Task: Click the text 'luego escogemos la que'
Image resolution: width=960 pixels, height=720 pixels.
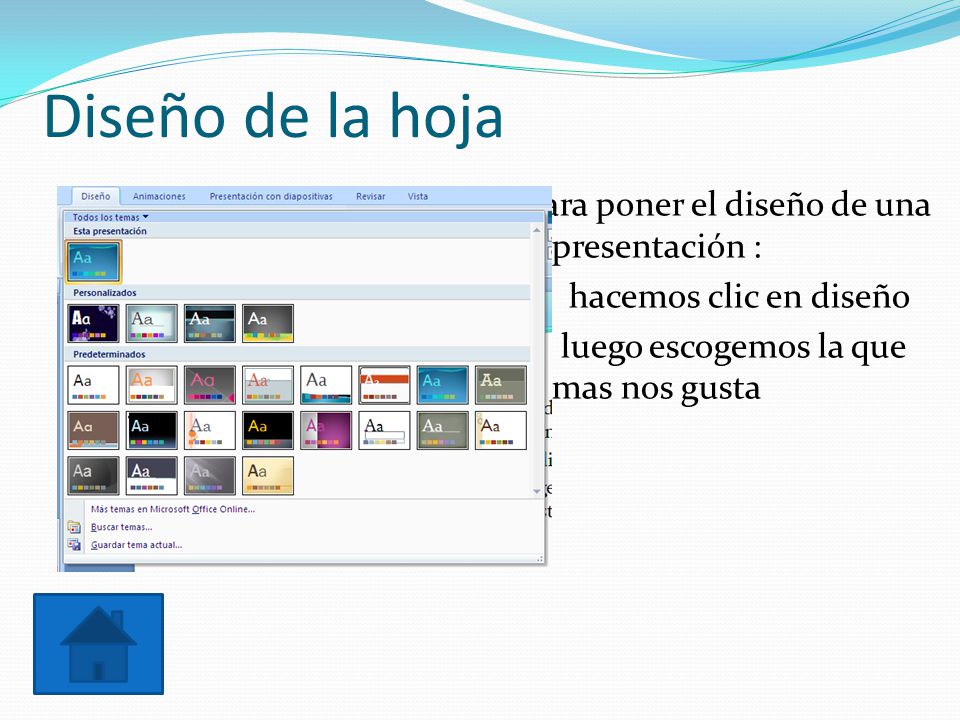Action: [x=733, y=348]
